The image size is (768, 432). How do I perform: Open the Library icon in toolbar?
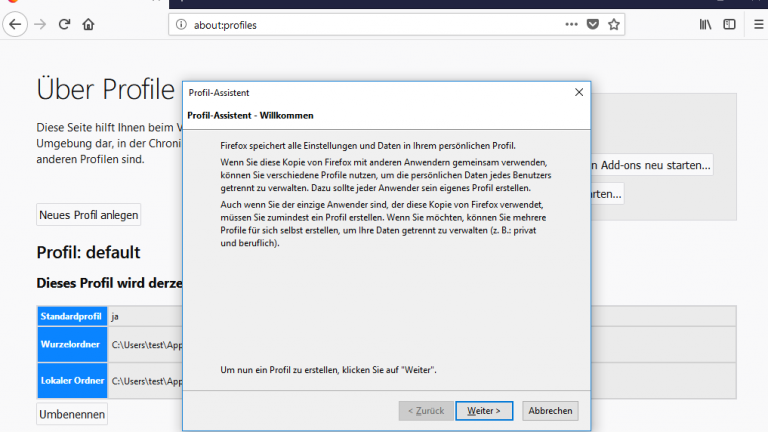[705, 24]
